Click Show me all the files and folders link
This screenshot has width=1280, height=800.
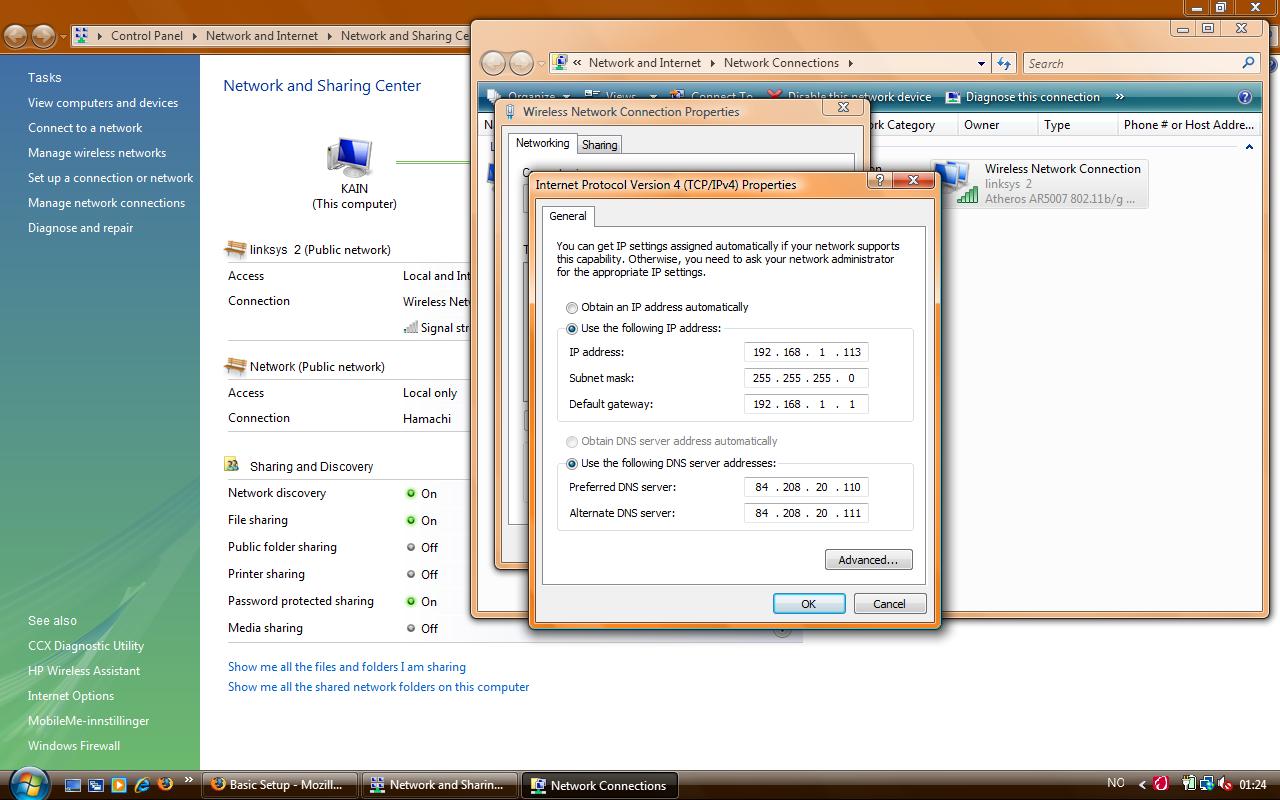coord(347,667)
